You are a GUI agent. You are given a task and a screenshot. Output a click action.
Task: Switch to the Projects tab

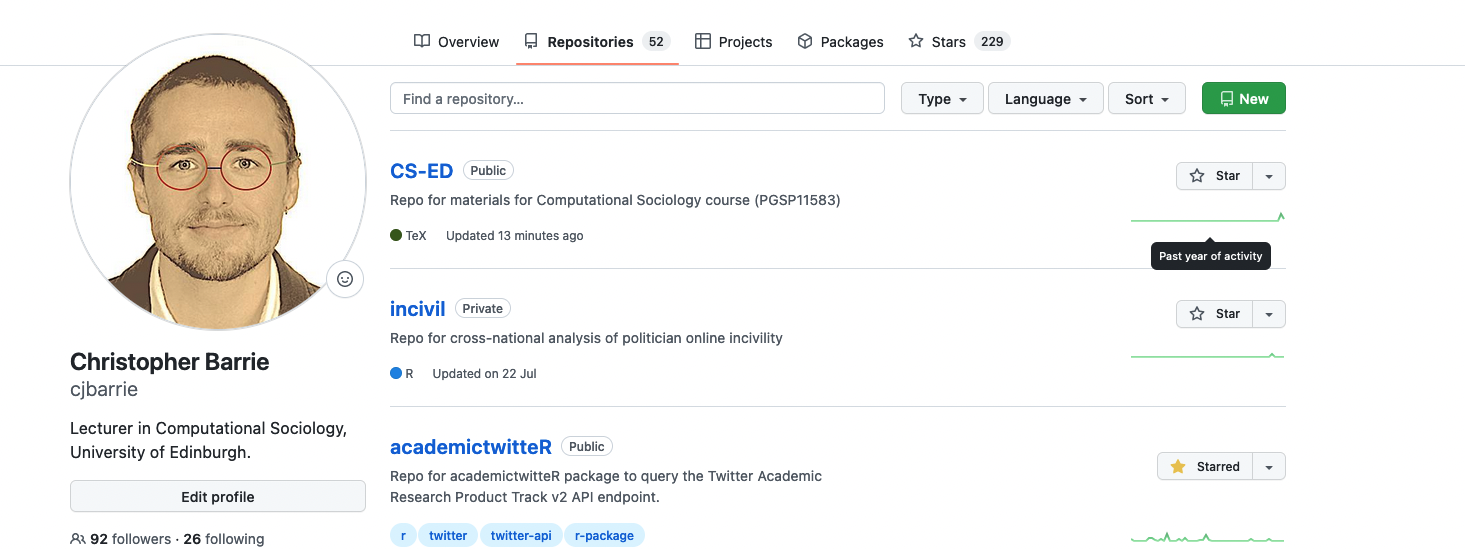coord(733,42)
